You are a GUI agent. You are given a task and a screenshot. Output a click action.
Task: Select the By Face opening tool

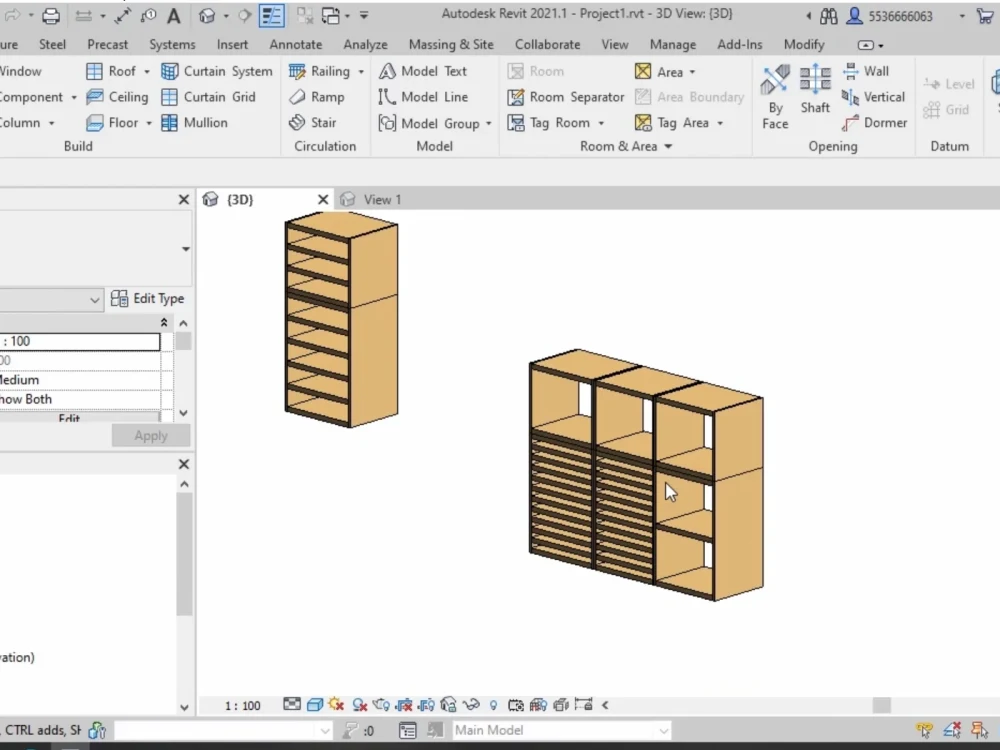[x=776, y=98]
